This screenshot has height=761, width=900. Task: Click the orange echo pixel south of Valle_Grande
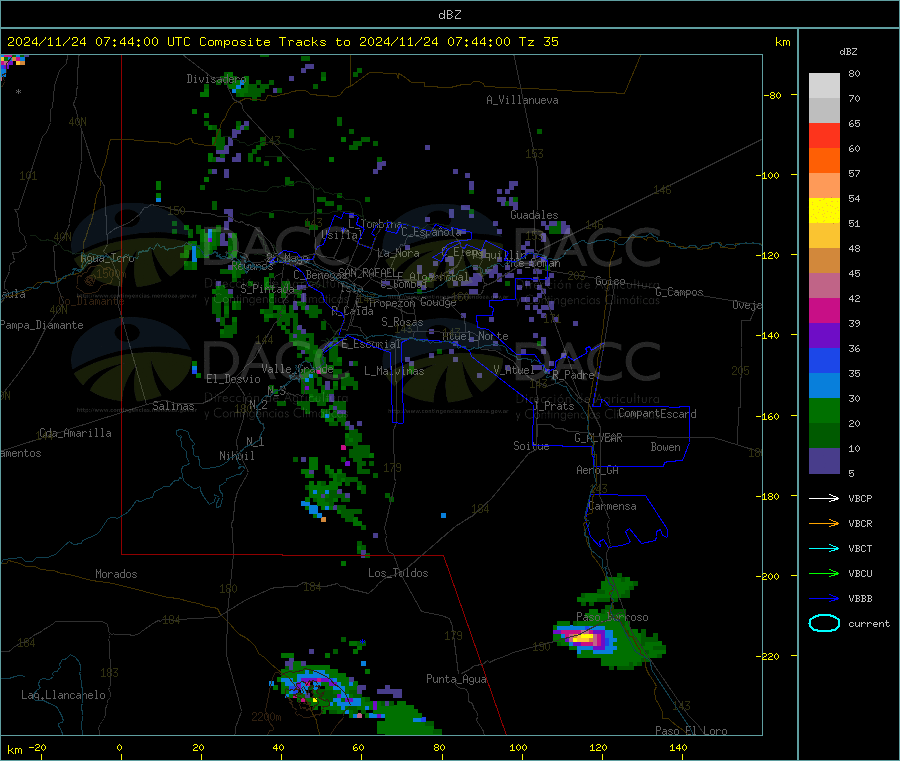(324, 519)
